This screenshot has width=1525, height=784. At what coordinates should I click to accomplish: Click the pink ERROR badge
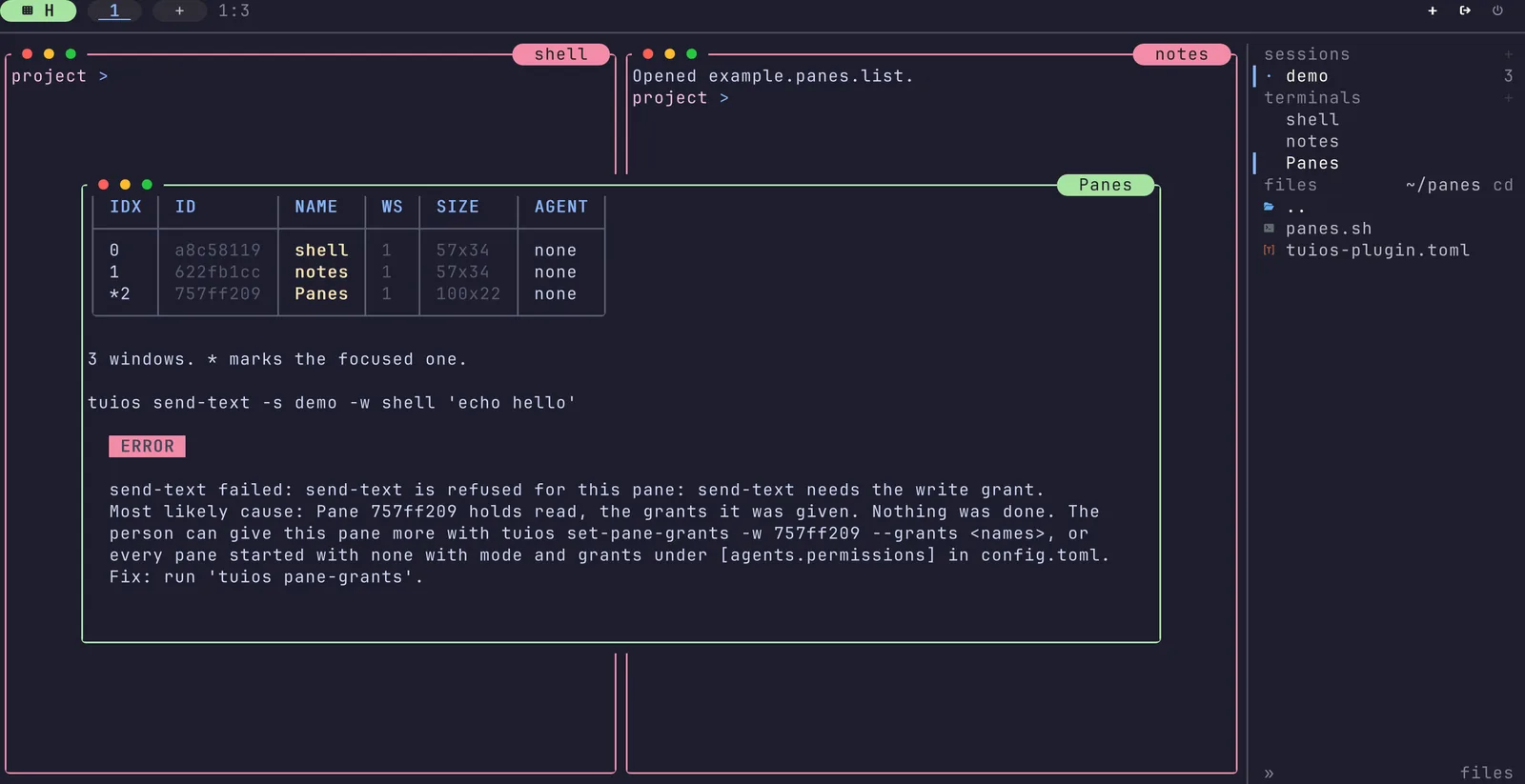point(147,447)
